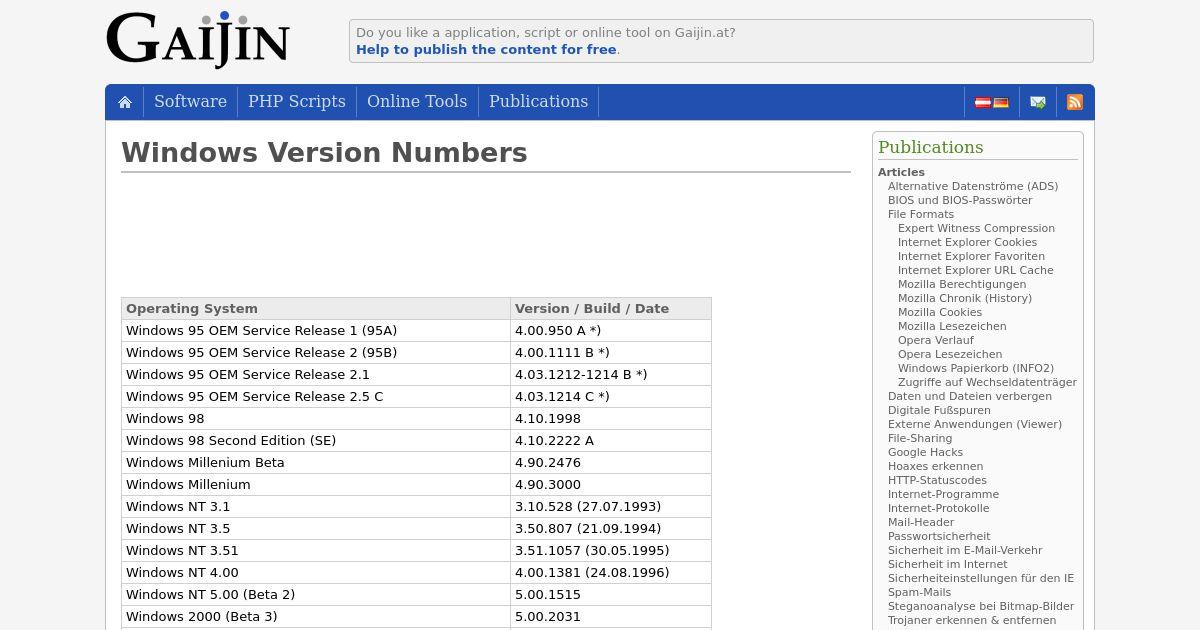Screen dimensions: 1200x630
Task: Click the Articles label in the sidebar
Action: [x=901, y=172]
